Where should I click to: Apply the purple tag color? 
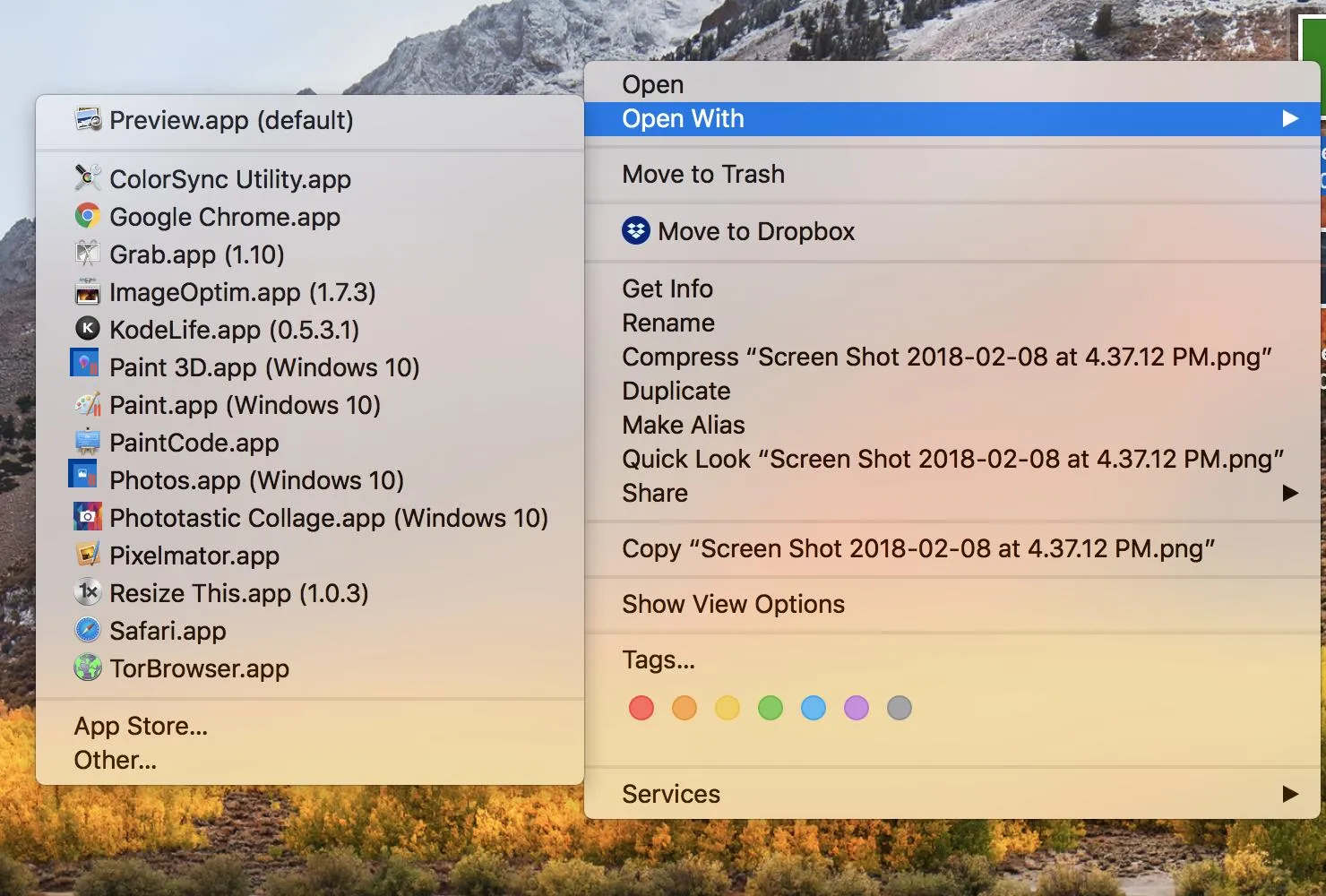tap(857, 708)
